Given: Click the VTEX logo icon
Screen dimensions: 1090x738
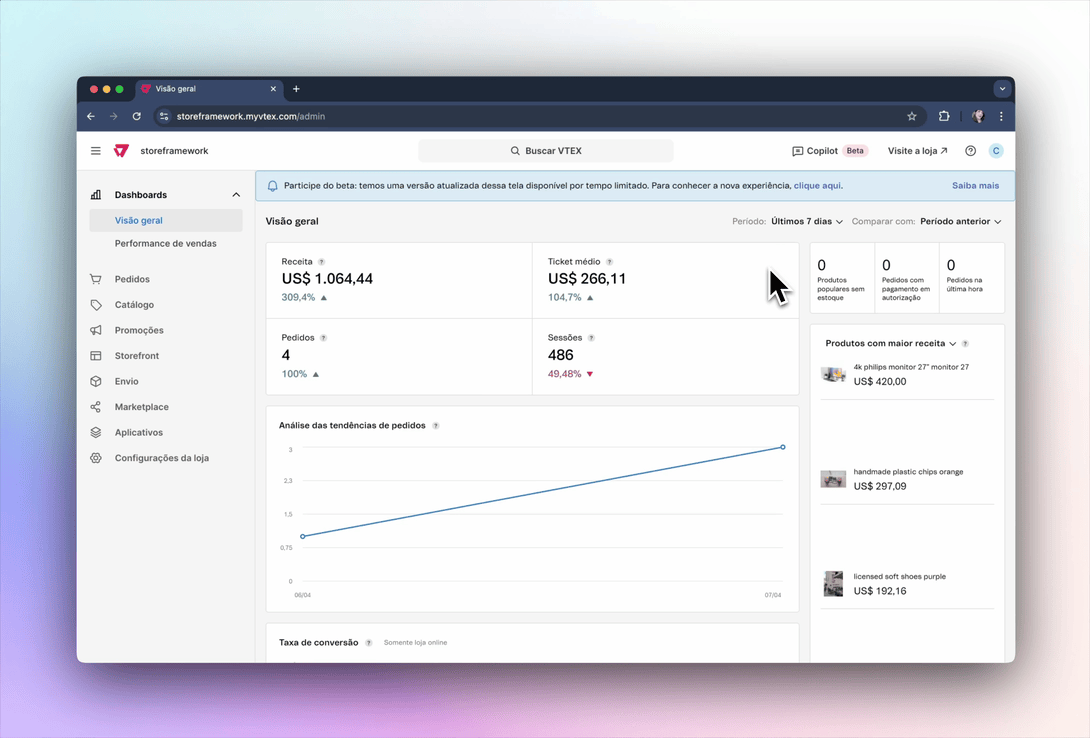Looking at the screenshot, I should coord(121,151).
